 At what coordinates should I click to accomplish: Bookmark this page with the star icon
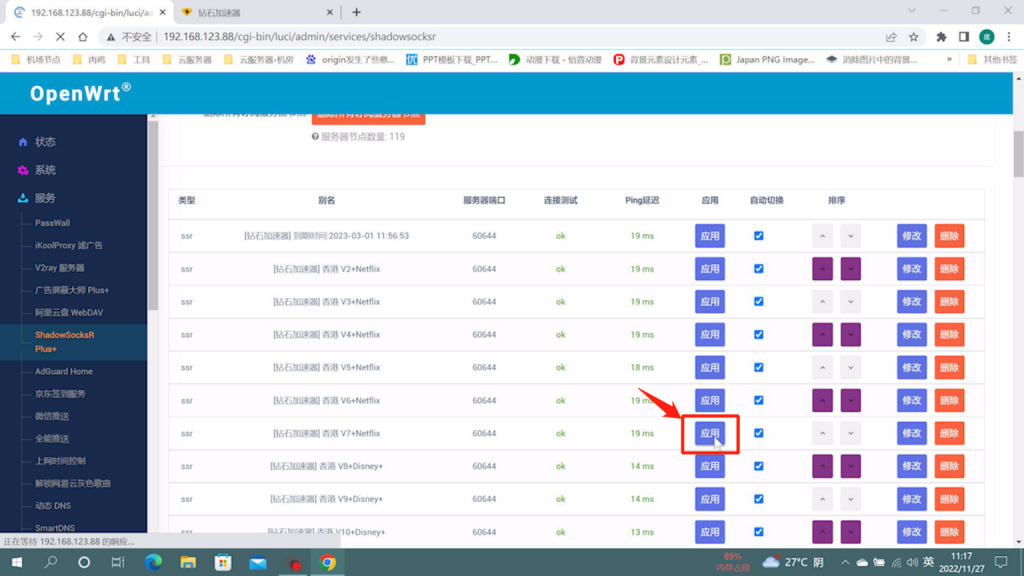pyautogui.click(x=914, y=37)
